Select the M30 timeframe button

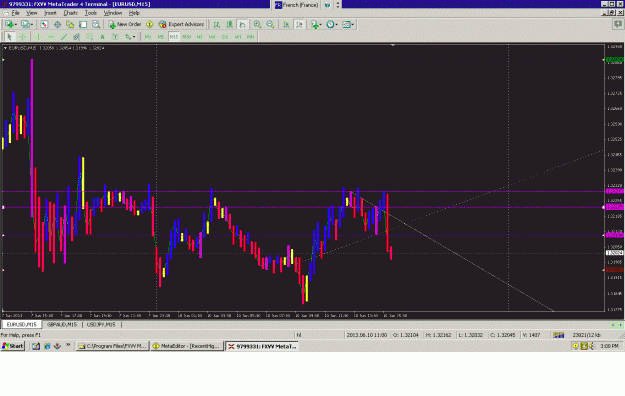[x=187, y=37]
